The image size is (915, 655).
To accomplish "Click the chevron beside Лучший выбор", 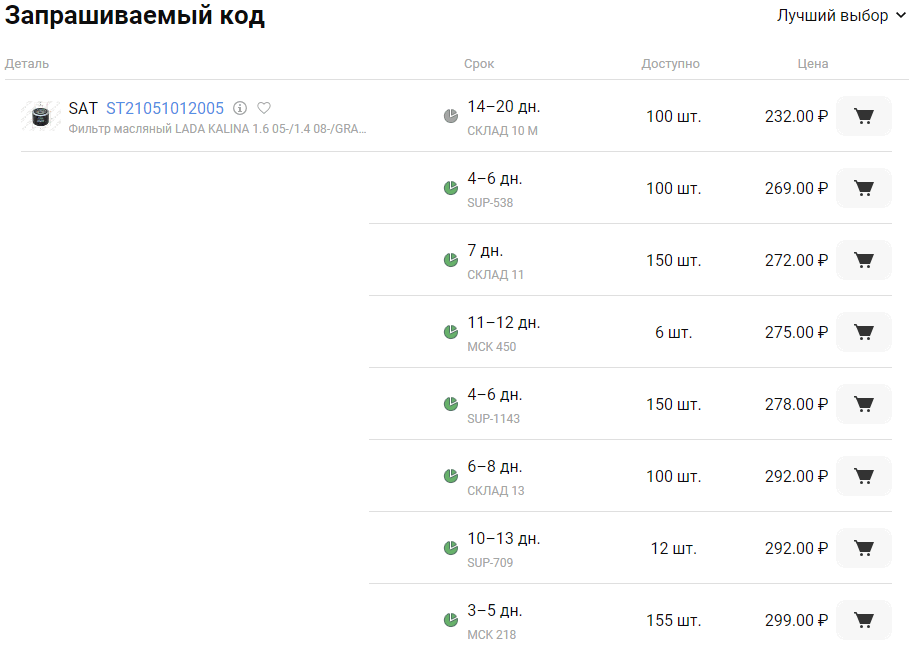I will (x=901, y=16).
